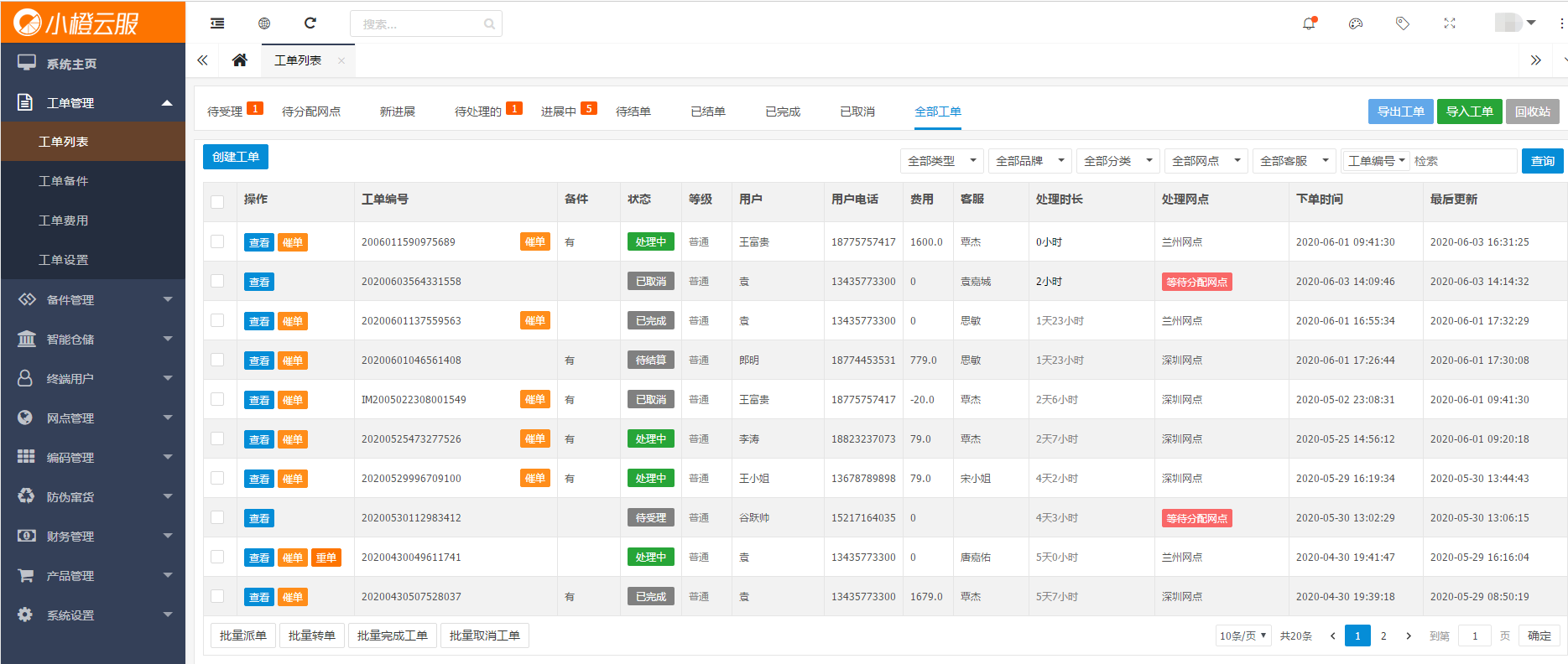
Task: Open the 全部分类 dropdown
Action: (x=1117, y=161)
